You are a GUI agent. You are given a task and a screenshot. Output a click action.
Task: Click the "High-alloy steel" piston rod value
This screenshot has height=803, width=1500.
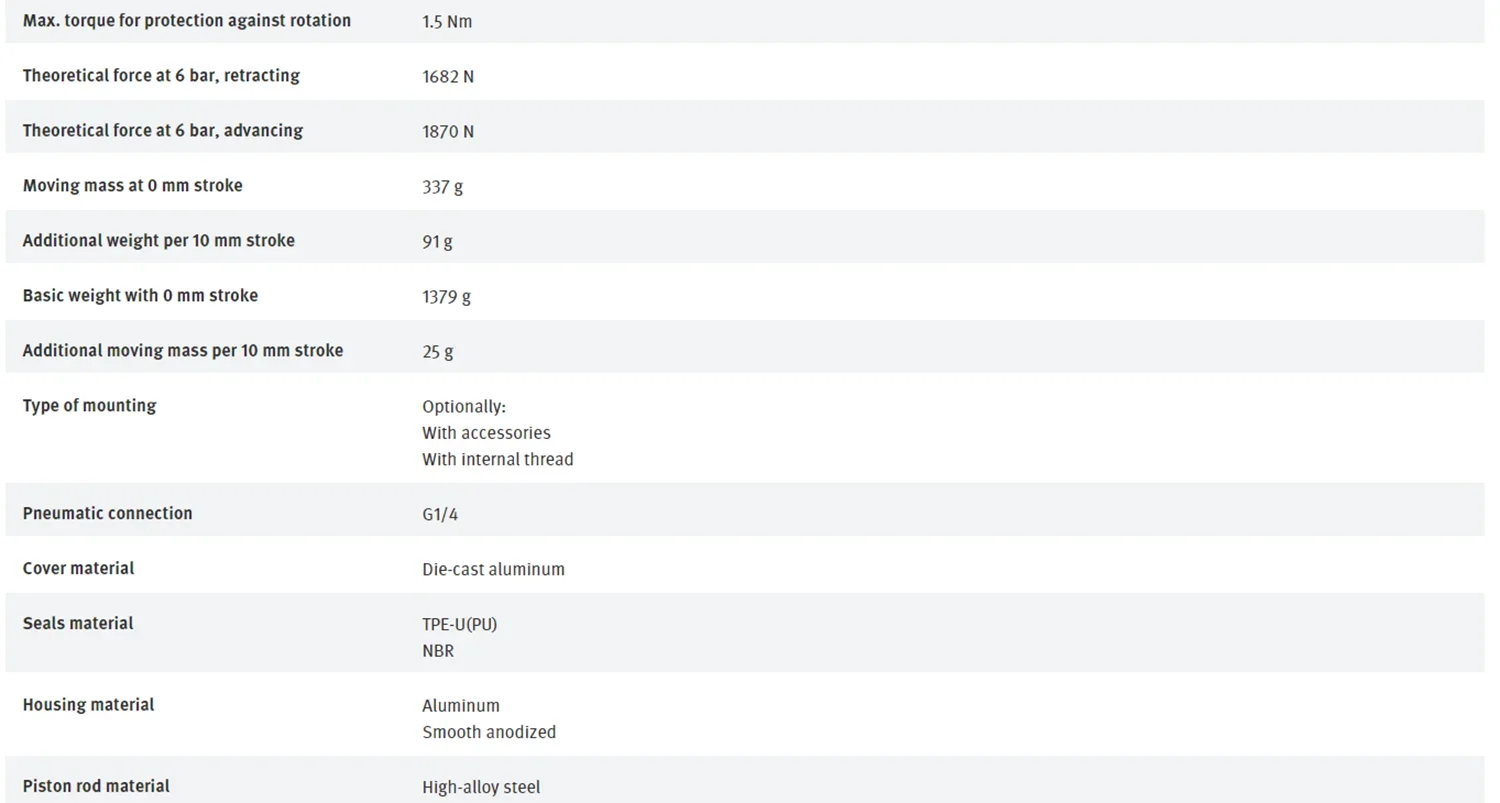click(x=480, y=788)
